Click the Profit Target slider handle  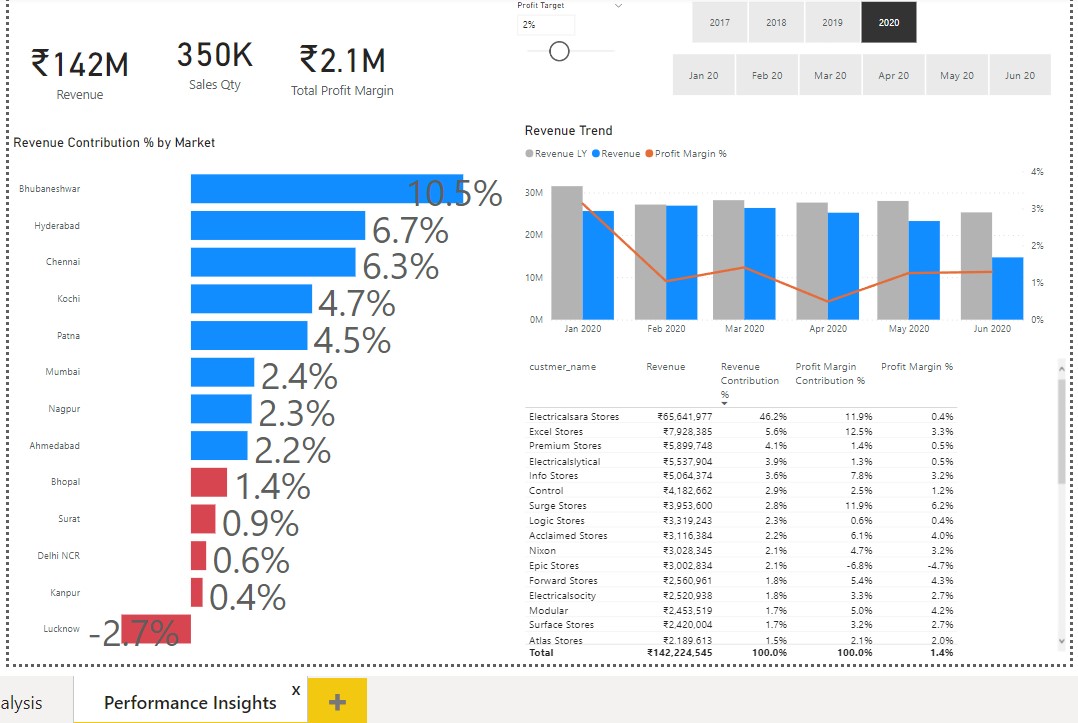[560, 51]
